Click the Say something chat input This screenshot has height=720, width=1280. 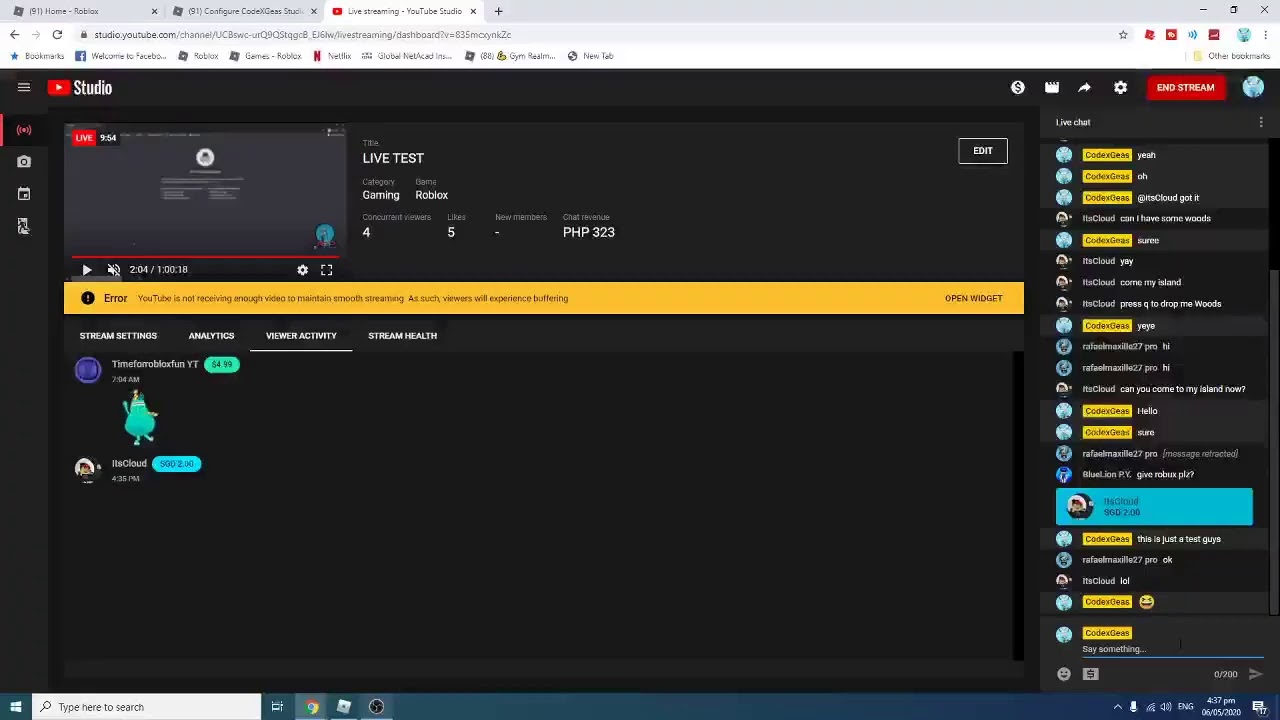[1172, 650]
